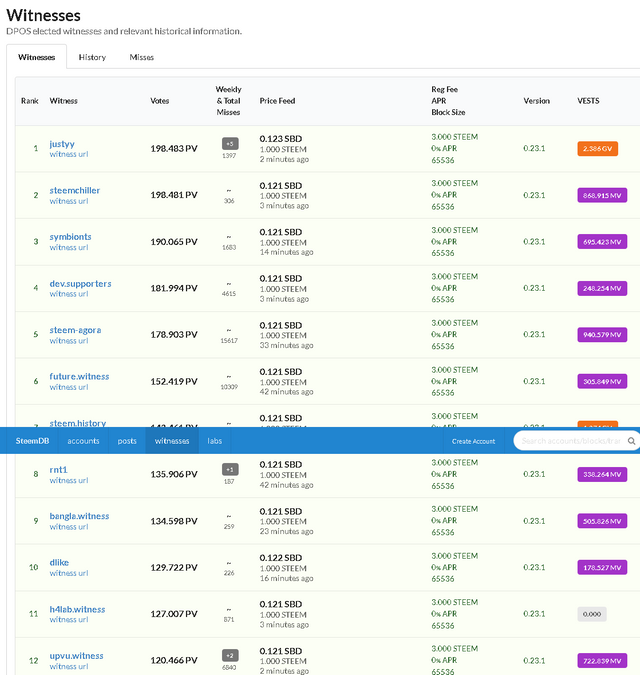Open the justyy witness profile
Image resolution: width=640 pixels, height=675 pixels.
(x=62, y=144)
